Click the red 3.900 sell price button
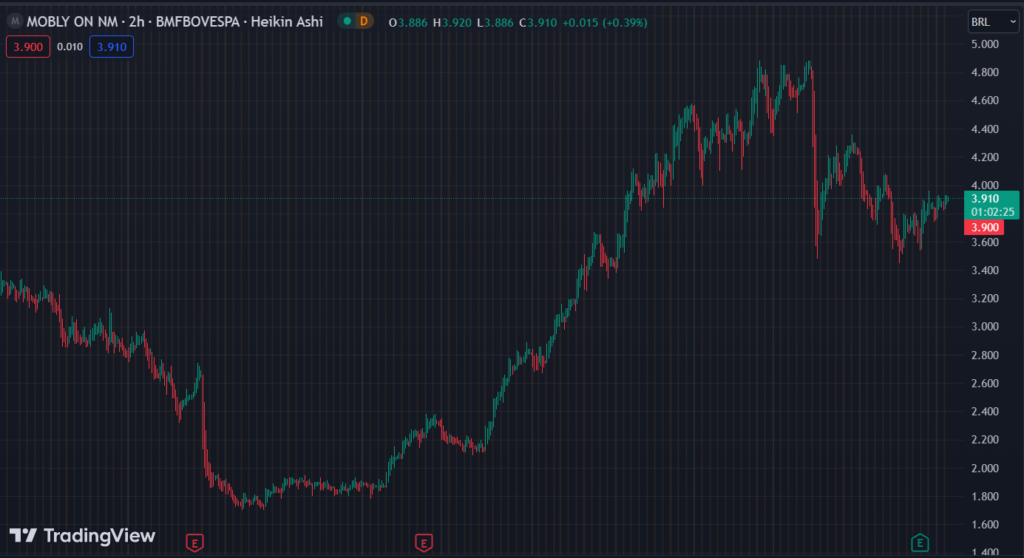Image resolution: width=1024 pixels, height=558 pixels. tap(28, 47)
